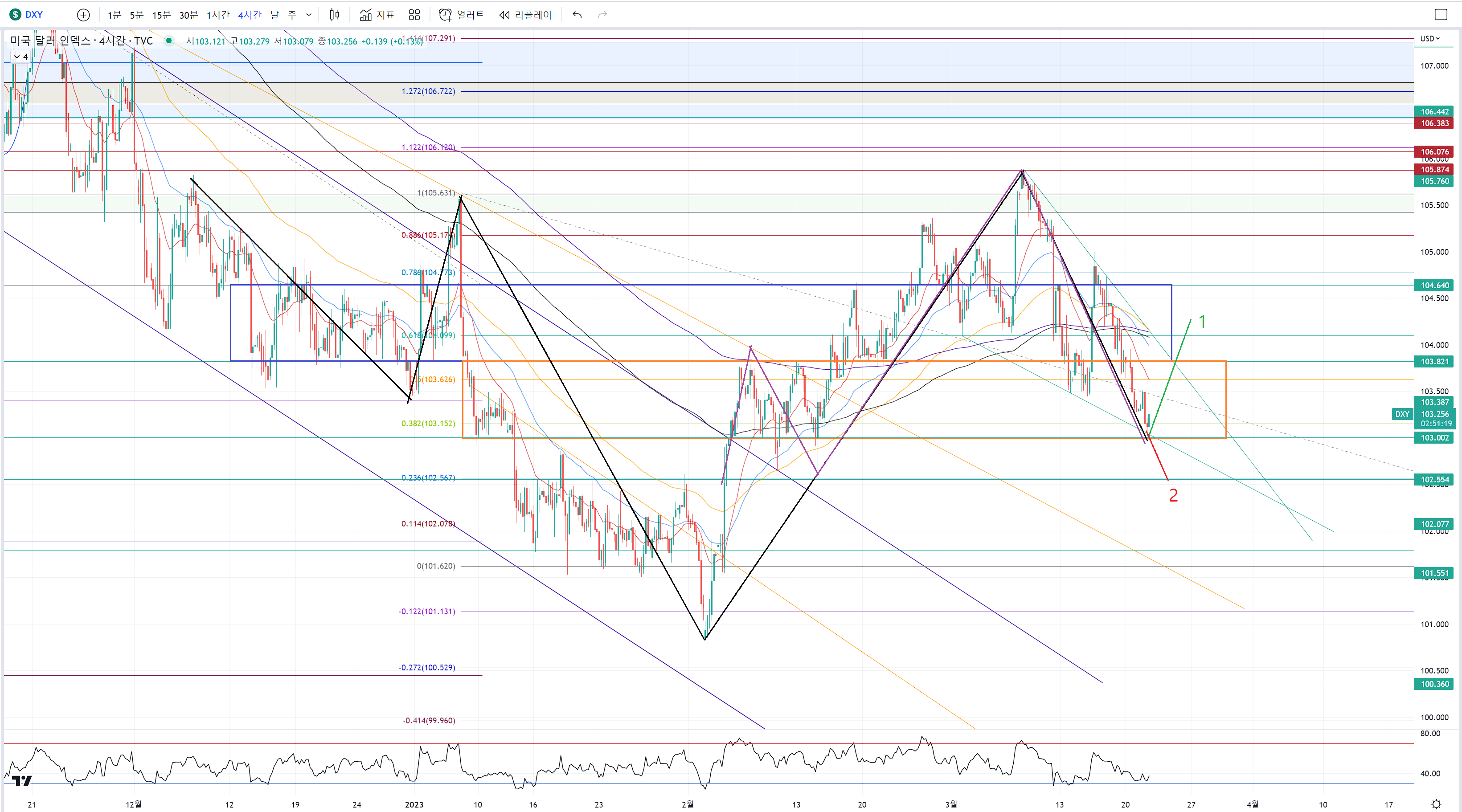This screenshot has width=1462, height=812.
Task: Open the candlestick chart type selector
Action: click(334, 15)
